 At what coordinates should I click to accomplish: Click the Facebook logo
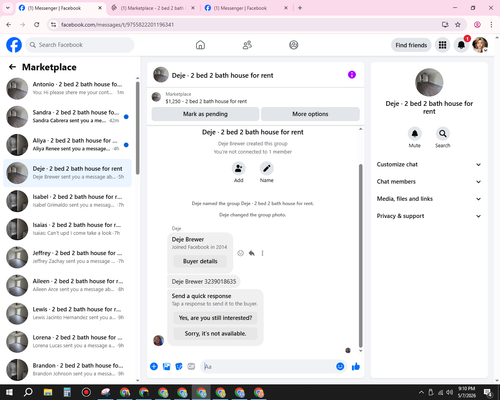pyautogui.click(x=14, y=45)
